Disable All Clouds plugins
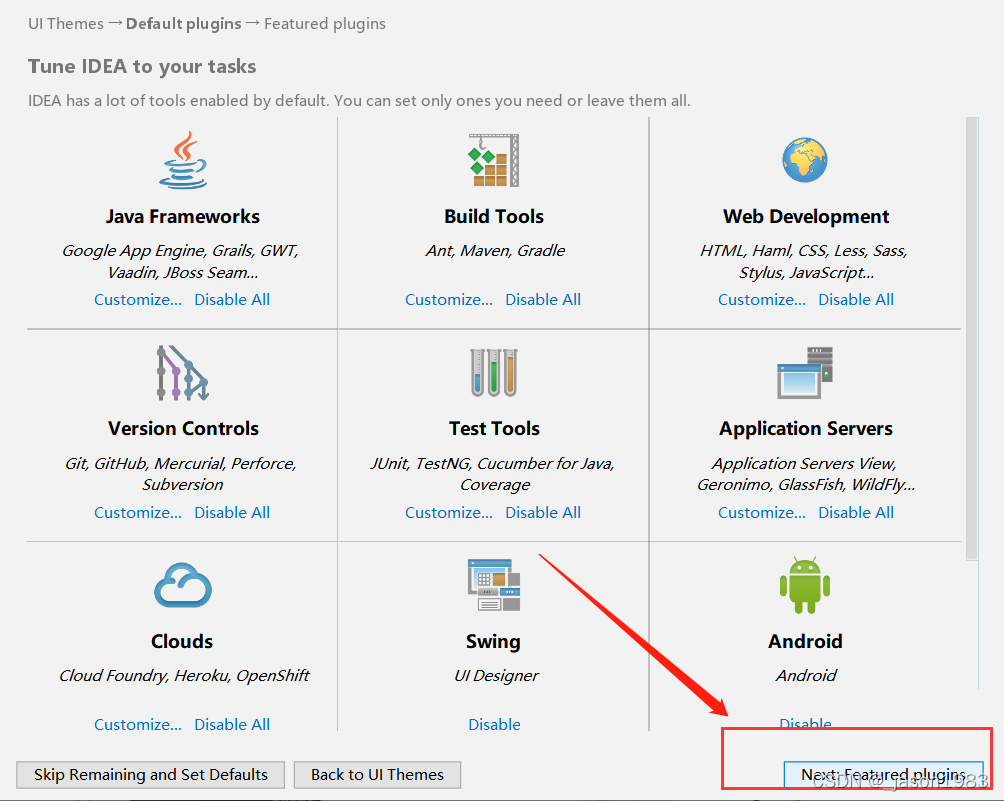 pyautogui.click(x=232, y=725)
